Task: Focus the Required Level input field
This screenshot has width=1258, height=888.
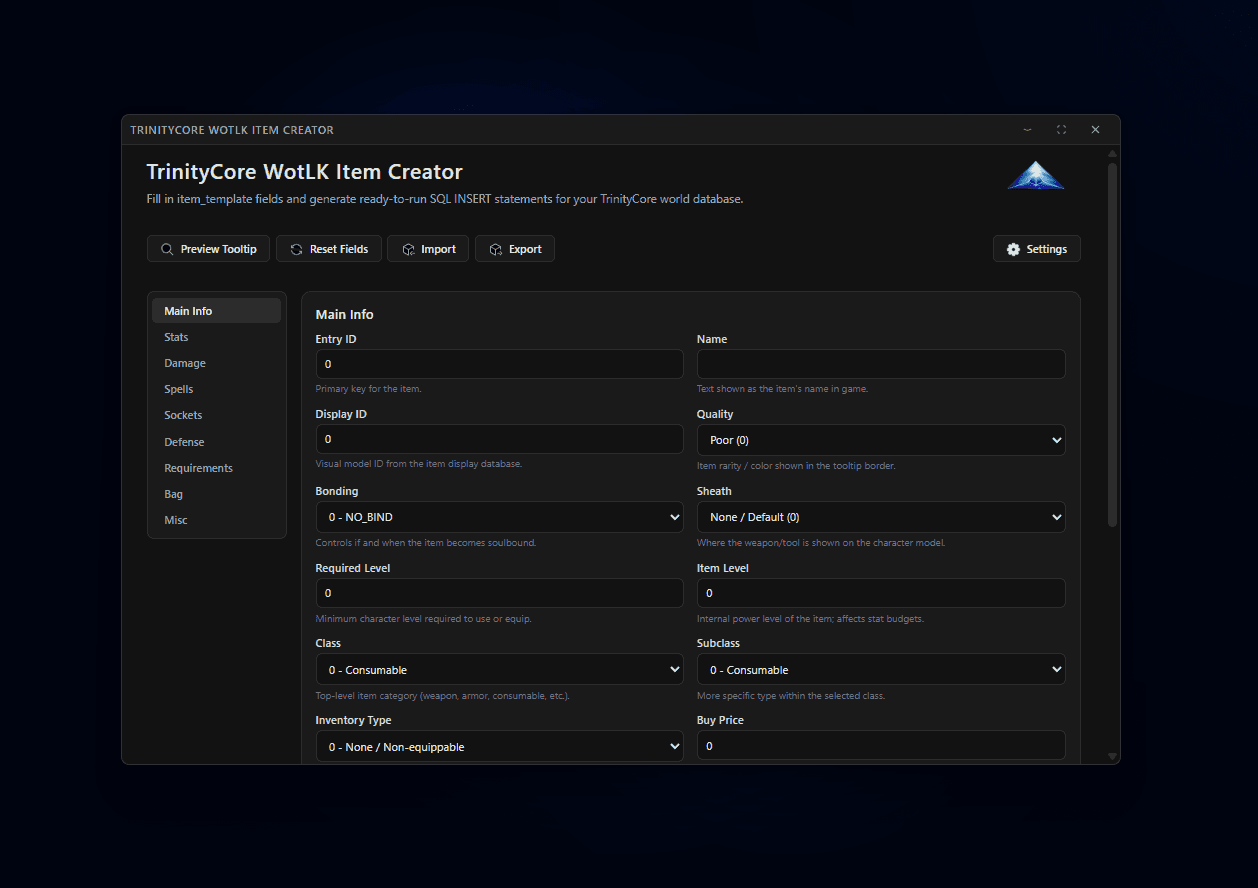Action: point(499,593)
